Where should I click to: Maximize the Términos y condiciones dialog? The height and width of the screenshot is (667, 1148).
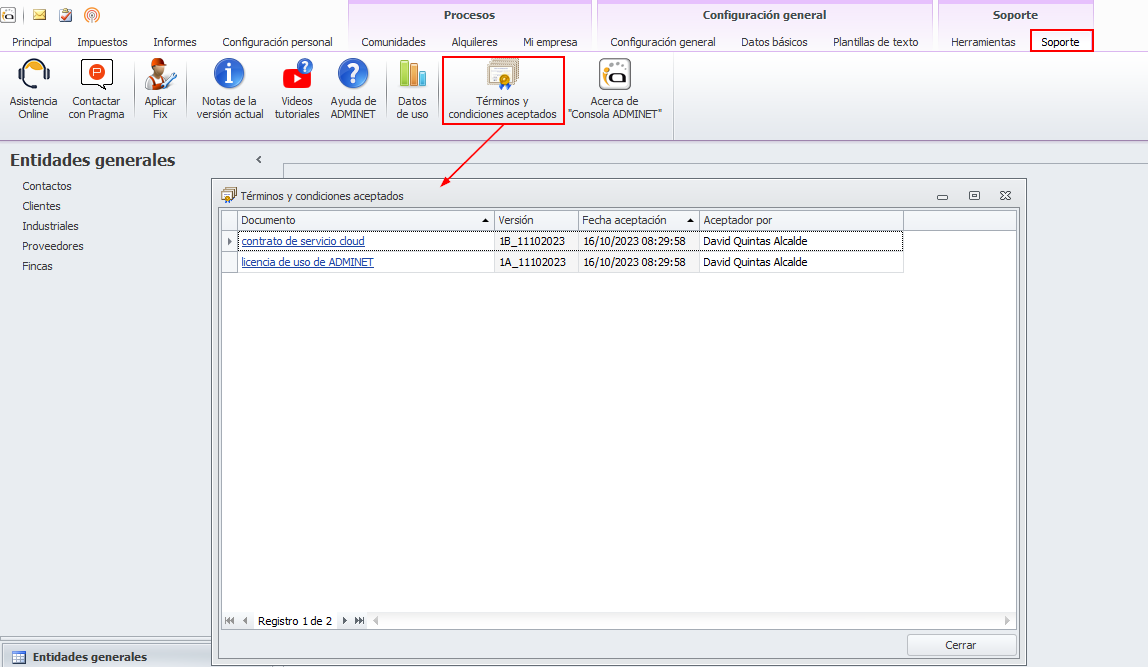coord(974,195)
